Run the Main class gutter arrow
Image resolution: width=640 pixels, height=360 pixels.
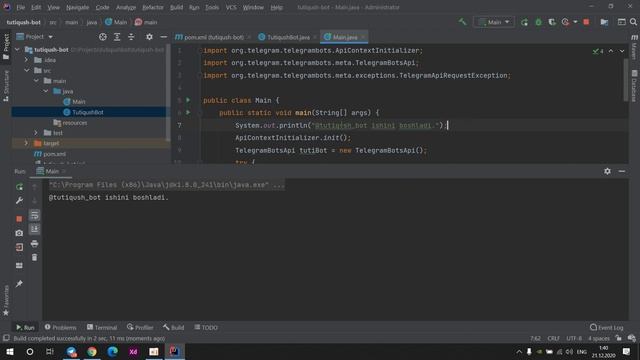coord(188,100)
